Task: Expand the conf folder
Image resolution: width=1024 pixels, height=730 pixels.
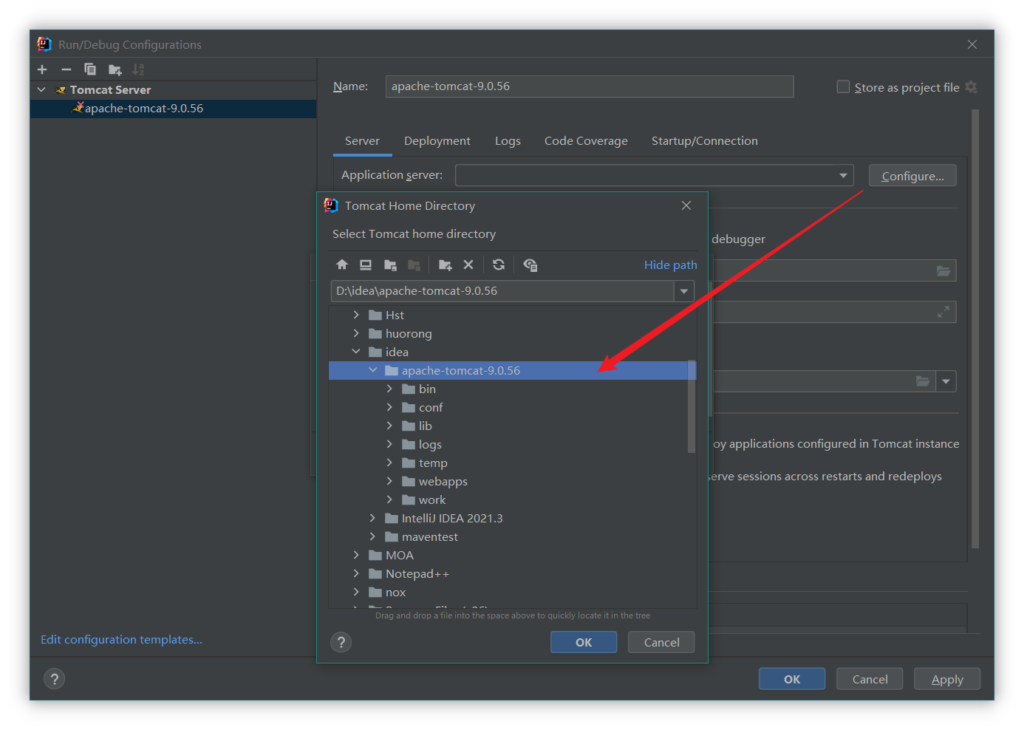Action: coord(390,407)
